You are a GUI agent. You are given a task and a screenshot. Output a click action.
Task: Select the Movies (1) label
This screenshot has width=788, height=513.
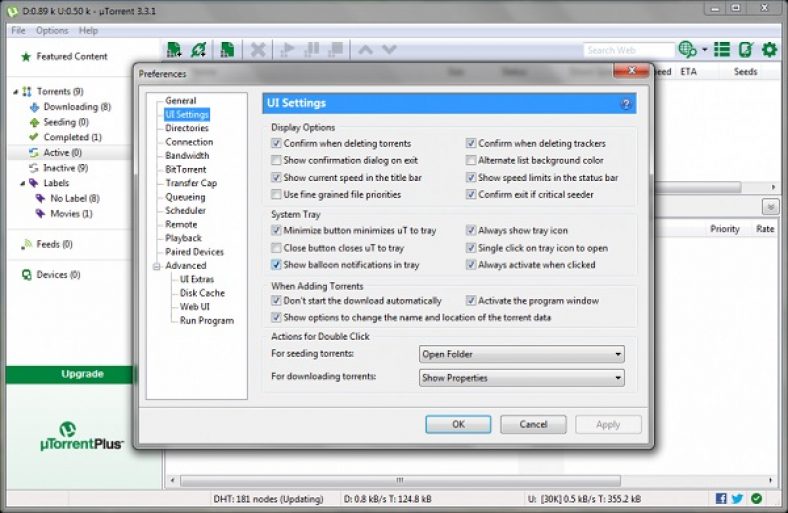[x=71, y=214]
